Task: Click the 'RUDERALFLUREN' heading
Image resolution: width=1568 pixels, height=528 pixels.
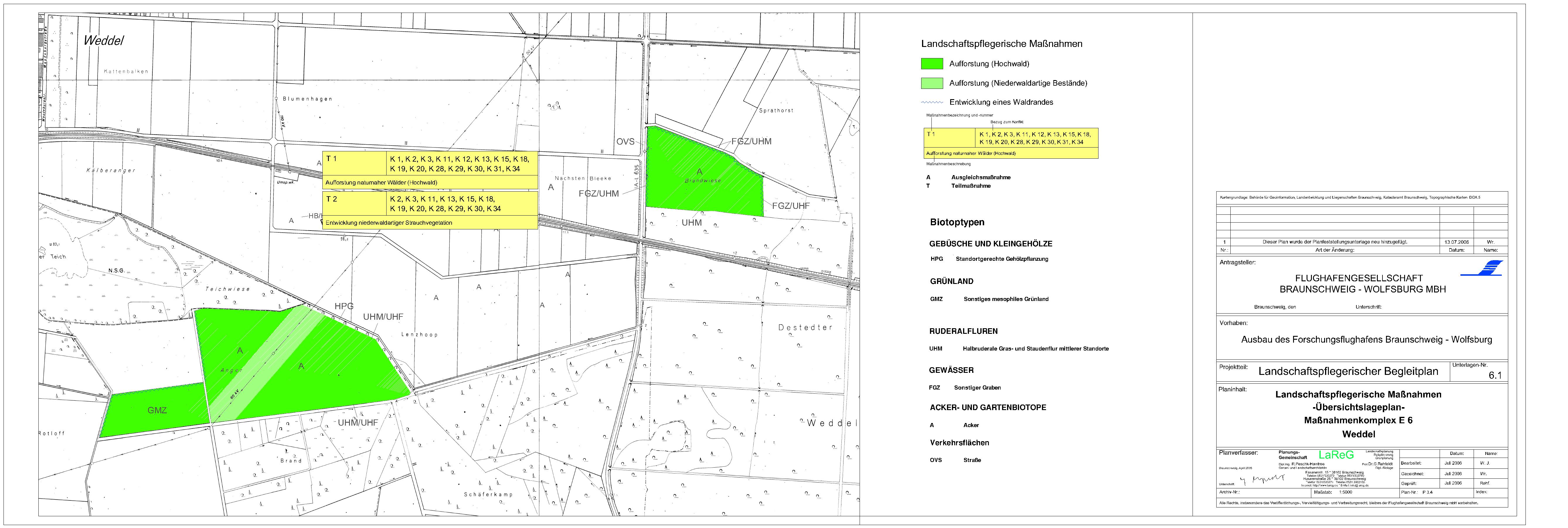Action: click(x=964, y=331)
